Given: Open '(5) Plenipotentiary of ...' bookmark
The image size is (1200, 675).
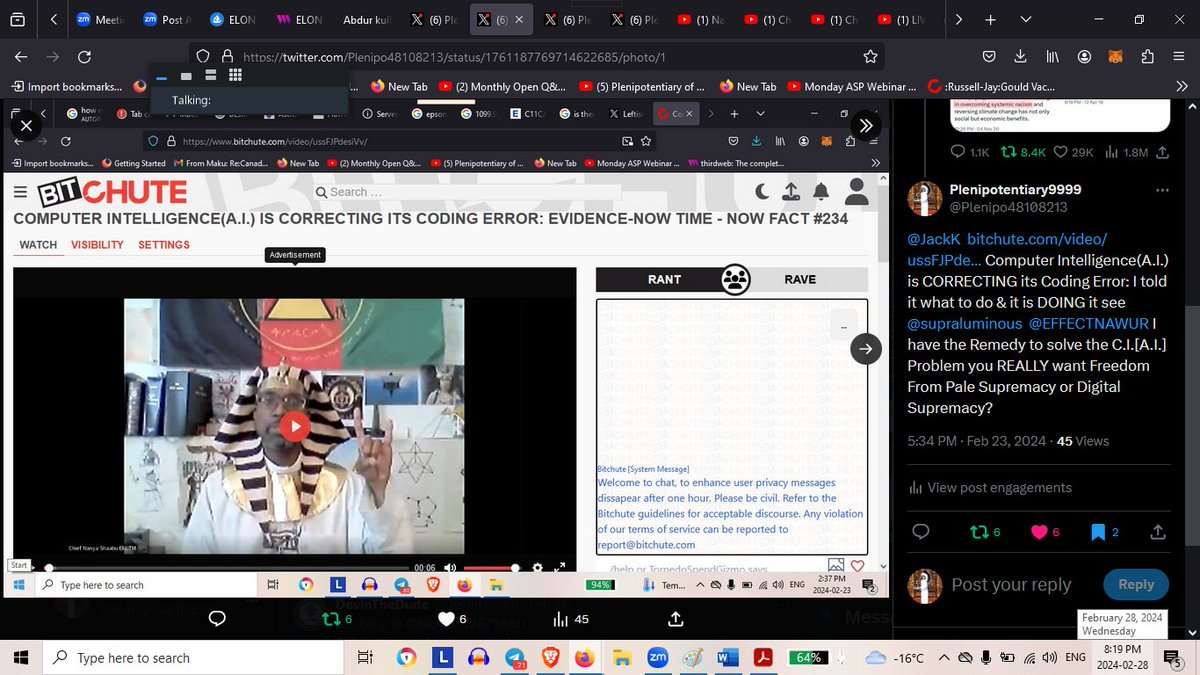Looking at the screenshot, I should click(640, 87).
